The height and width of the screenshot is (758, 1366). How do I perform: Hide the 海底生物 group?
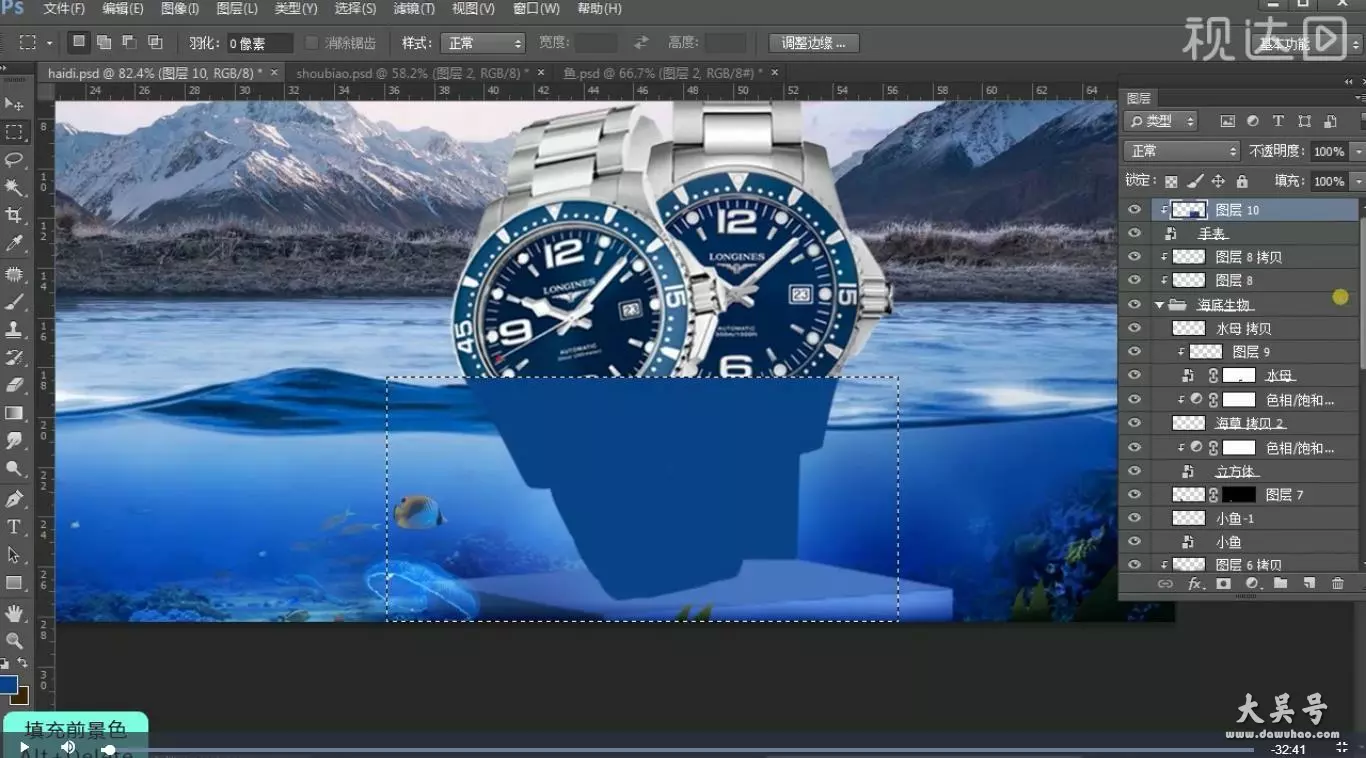(x=1134, y=305)
